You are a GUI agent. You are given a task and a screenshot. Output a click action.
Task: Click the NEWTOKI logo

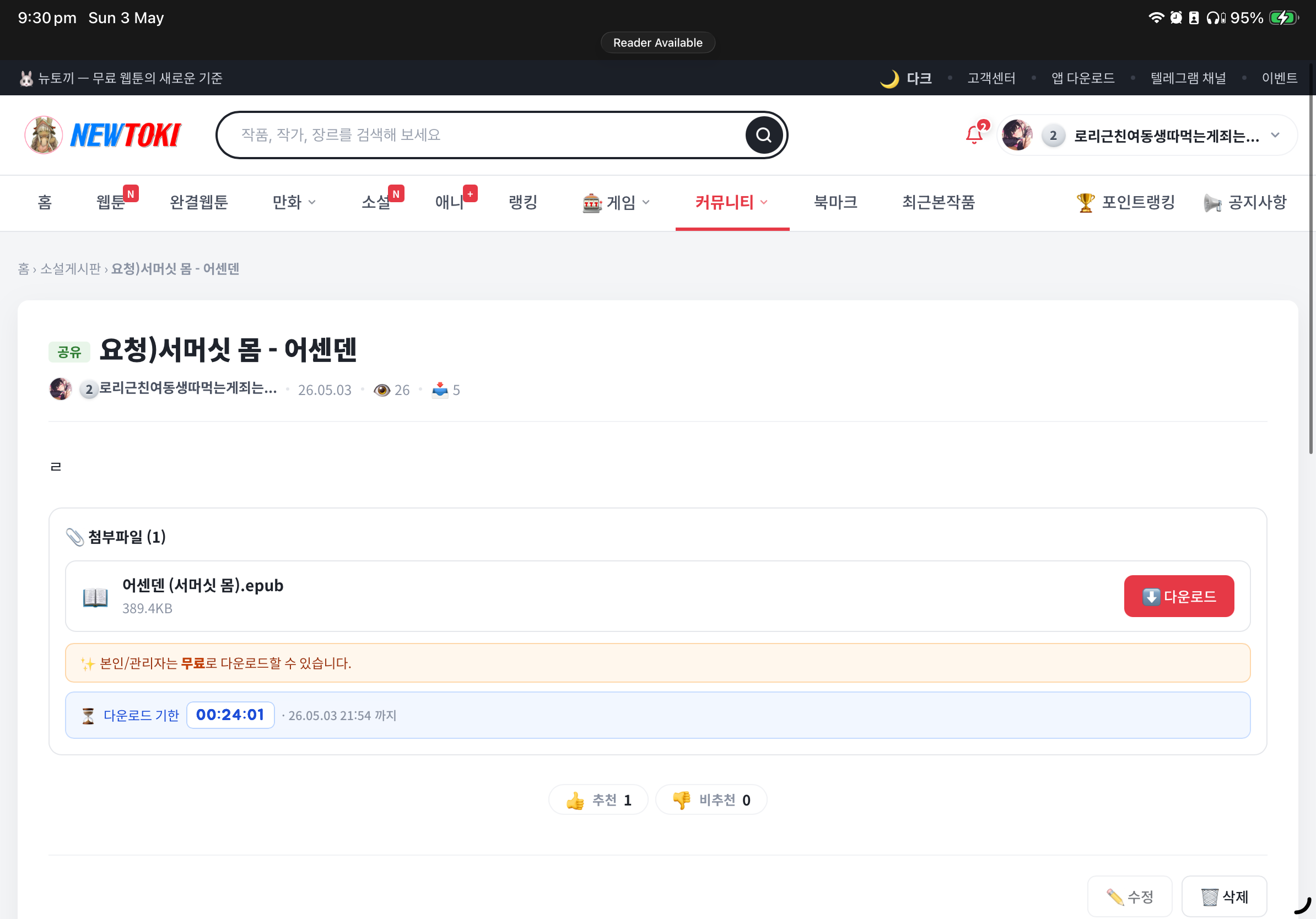tap(103, 135)
